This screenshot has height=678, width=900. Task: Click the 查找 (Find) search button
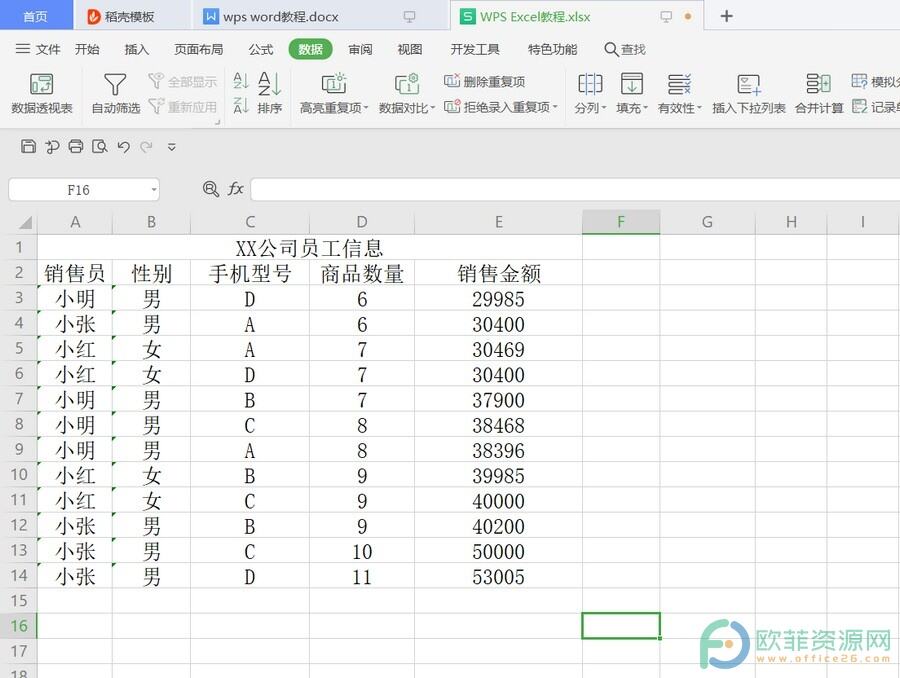pos(625,49)
